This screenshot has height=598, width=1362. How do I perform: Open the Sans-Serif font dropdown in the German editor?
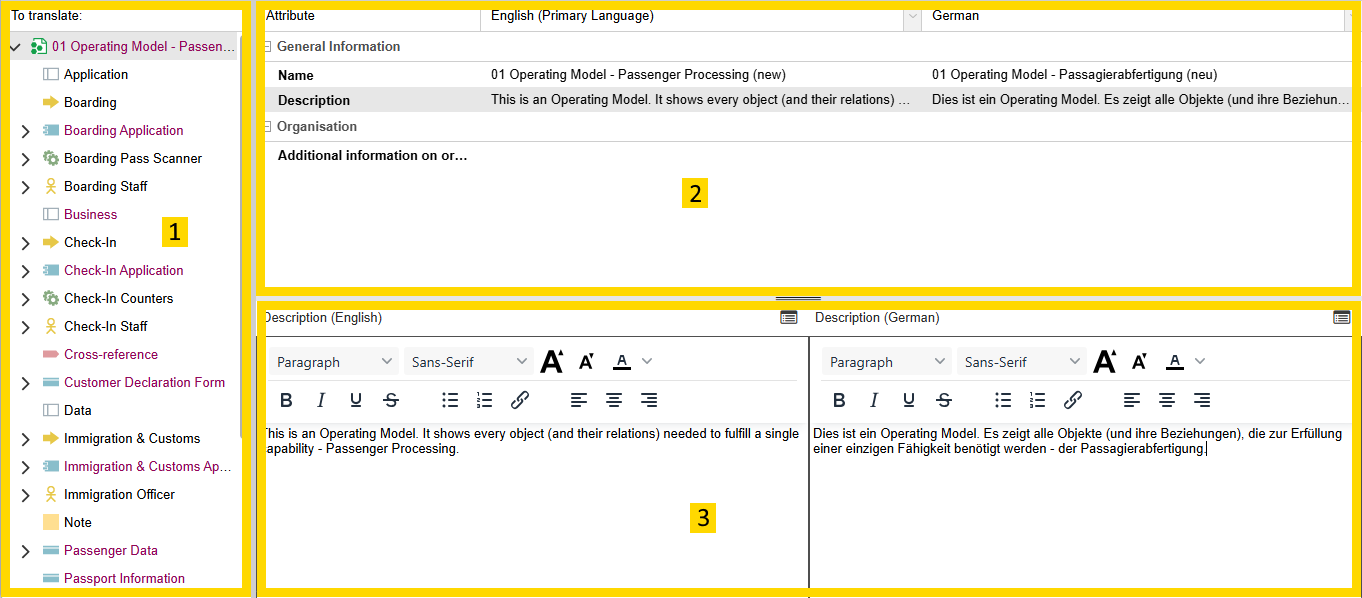coord(1021,361)
